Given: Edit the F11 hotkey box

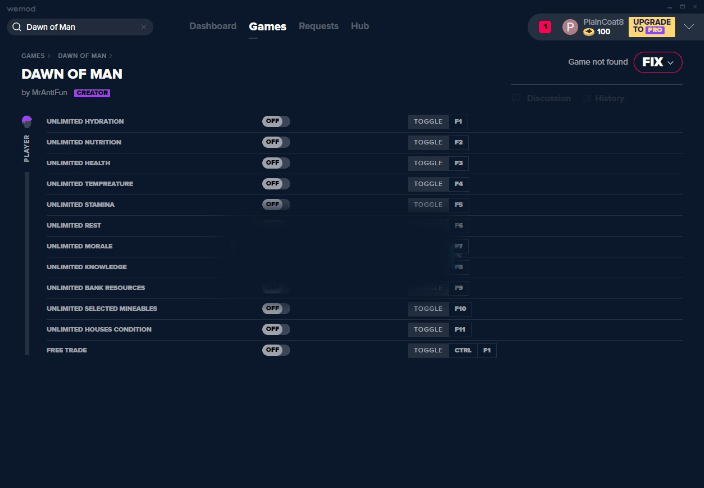Looking at the screenshot, I should point(460,330).
